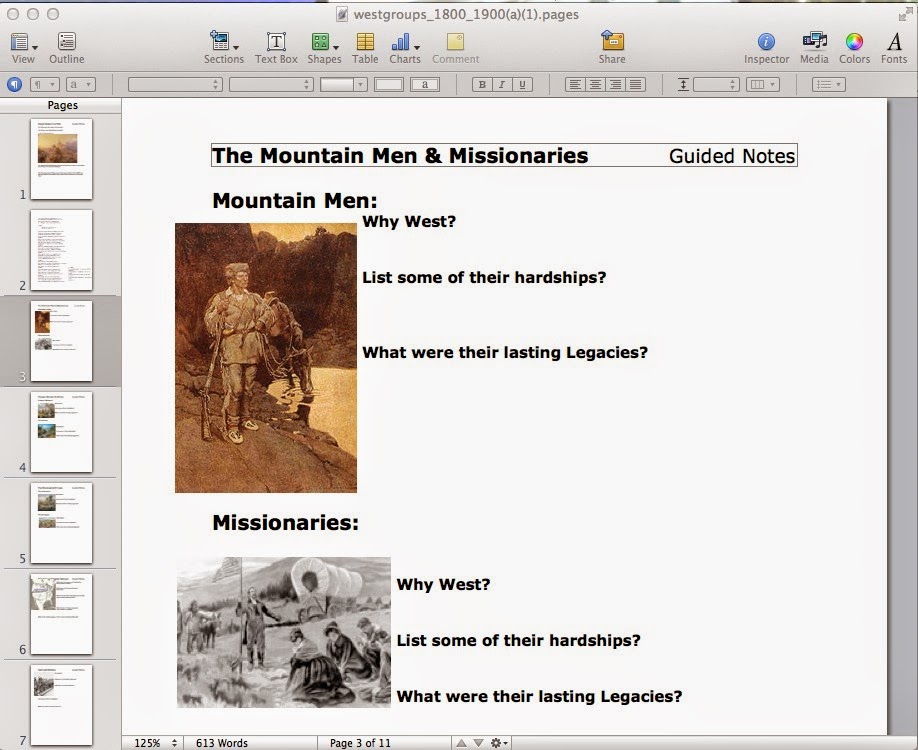Click the Mountain Men: heading

click(x=294, y=200)
